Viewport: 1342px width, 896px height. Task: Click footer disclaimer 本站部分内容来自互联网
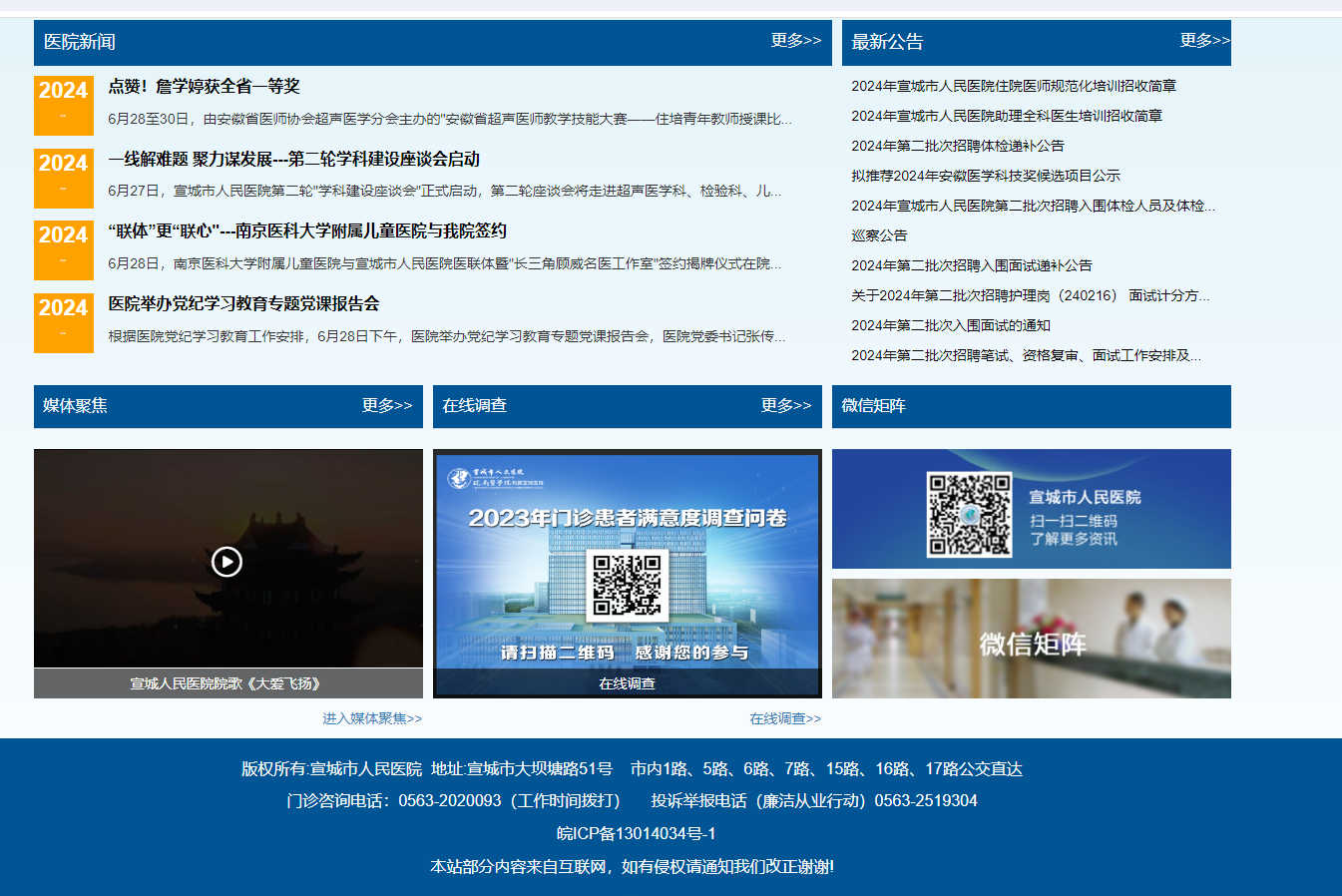click(632, 867)
